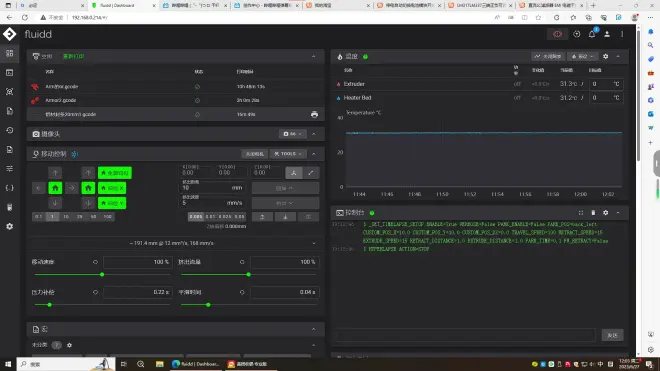This screenshot has height=371, width=660.
Task: Open the Settings gear in the sidebar
Action: click(x=9, y=226)
